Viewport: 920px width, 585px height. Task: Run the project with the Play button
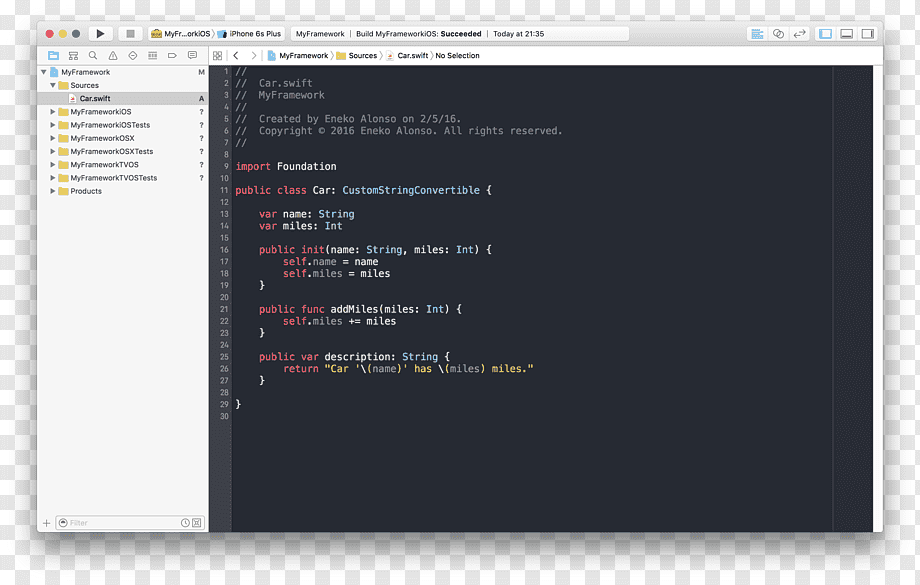(x=100, y=34)
